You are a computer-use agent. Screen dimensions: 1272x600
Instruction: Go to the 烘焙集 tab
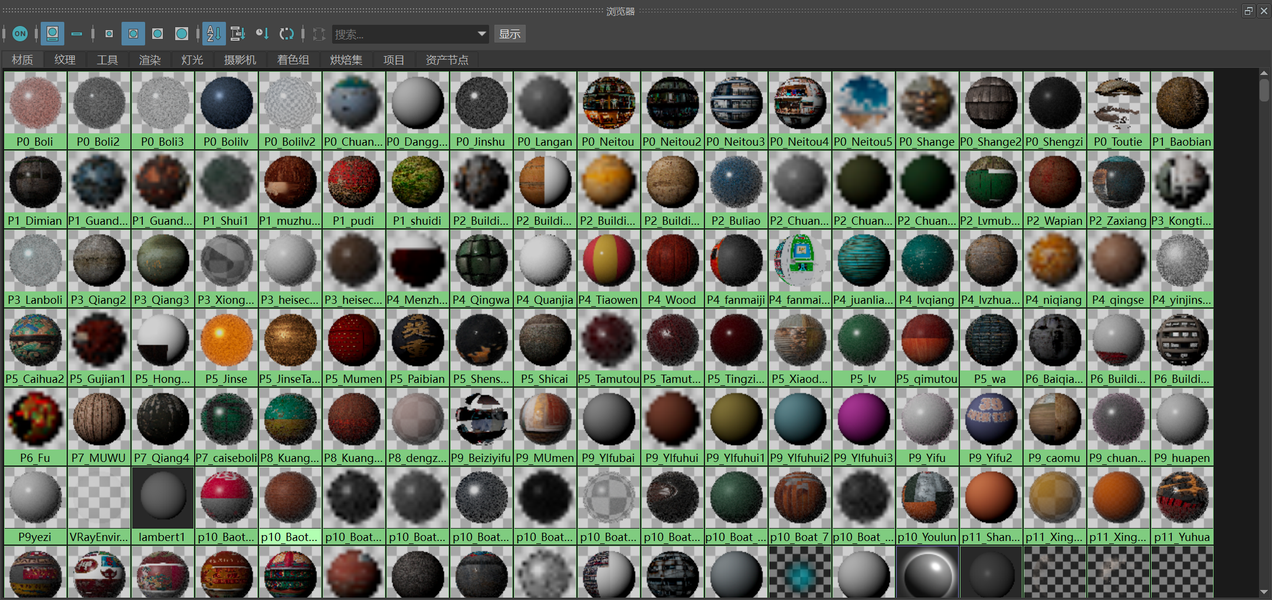(x=346, y=60)
